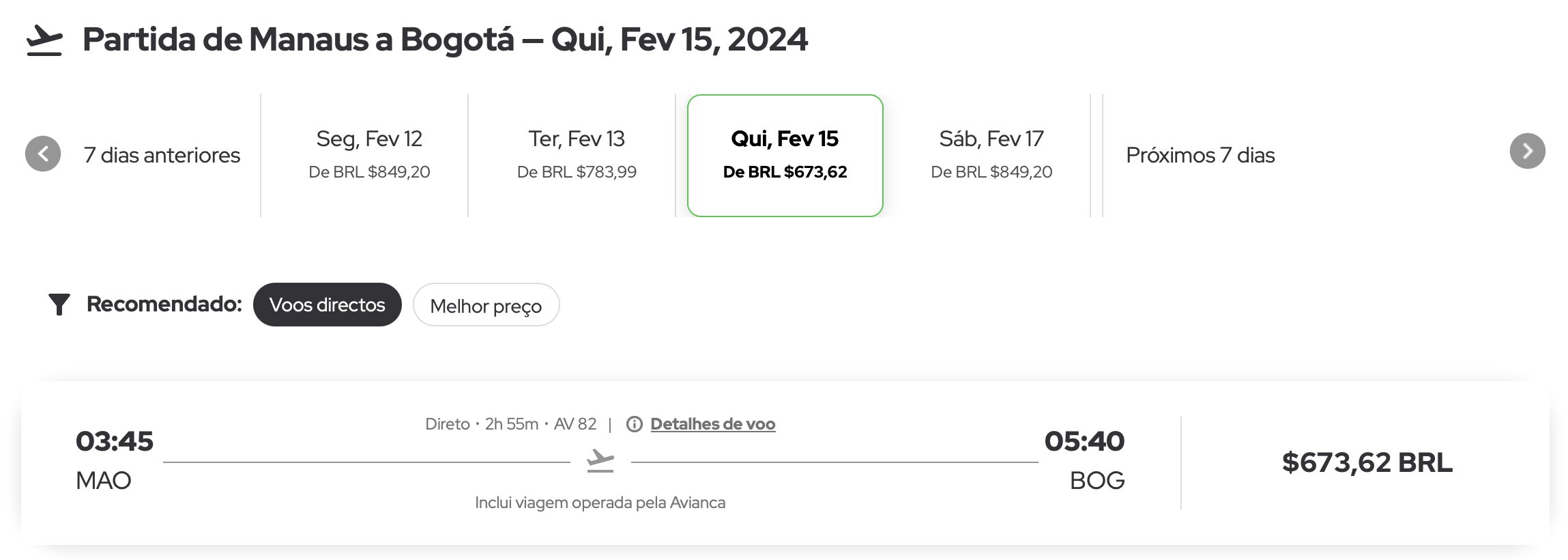Image resolution: width=1568 pixels, height=560 pixels.
Task: Click the 7 dias anteriores label
Action: (x=162, y=155)
